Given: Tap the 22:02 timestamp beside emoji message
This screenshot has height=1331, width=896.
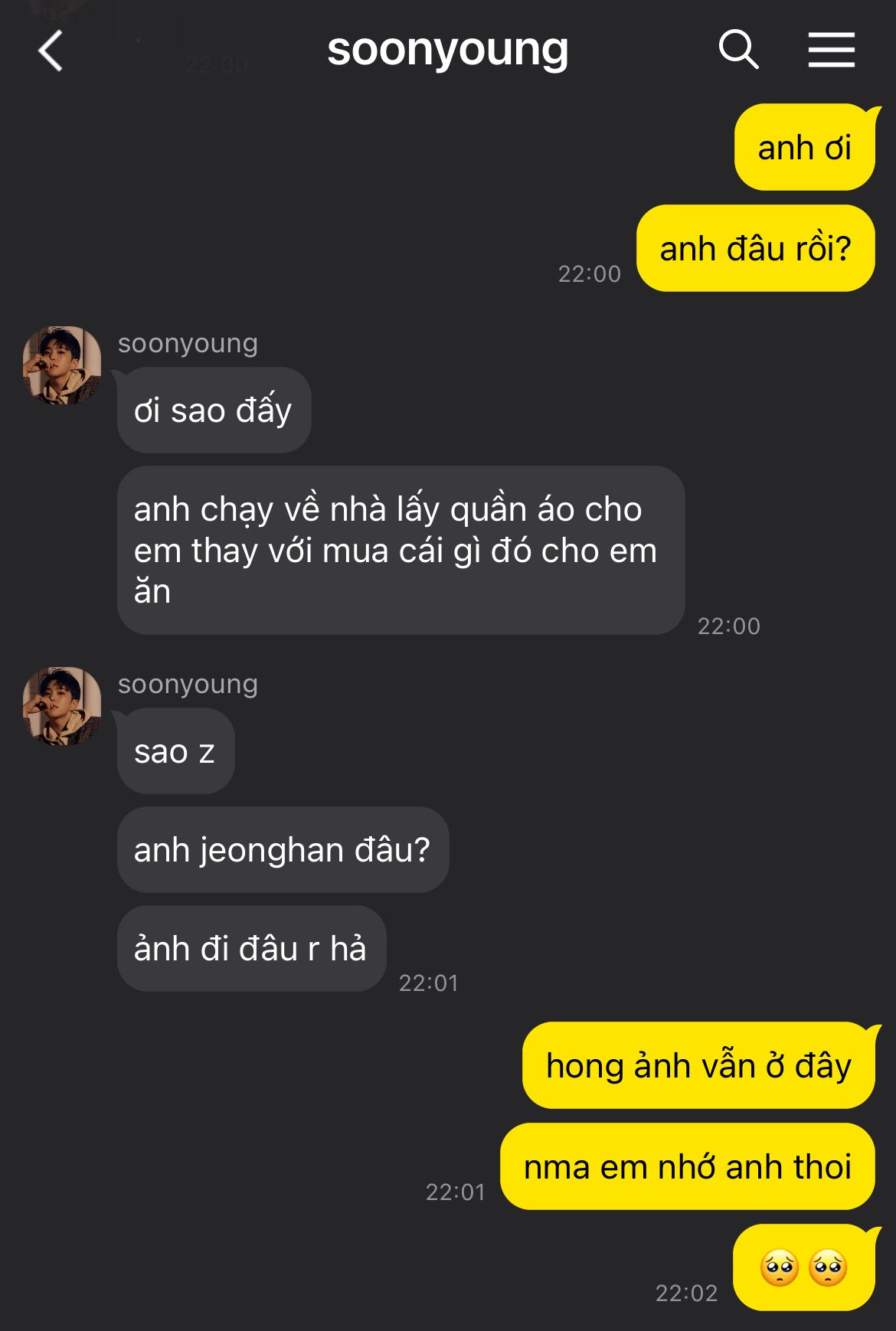Looking at the screenshot, I should click(x=686, y=1293).
